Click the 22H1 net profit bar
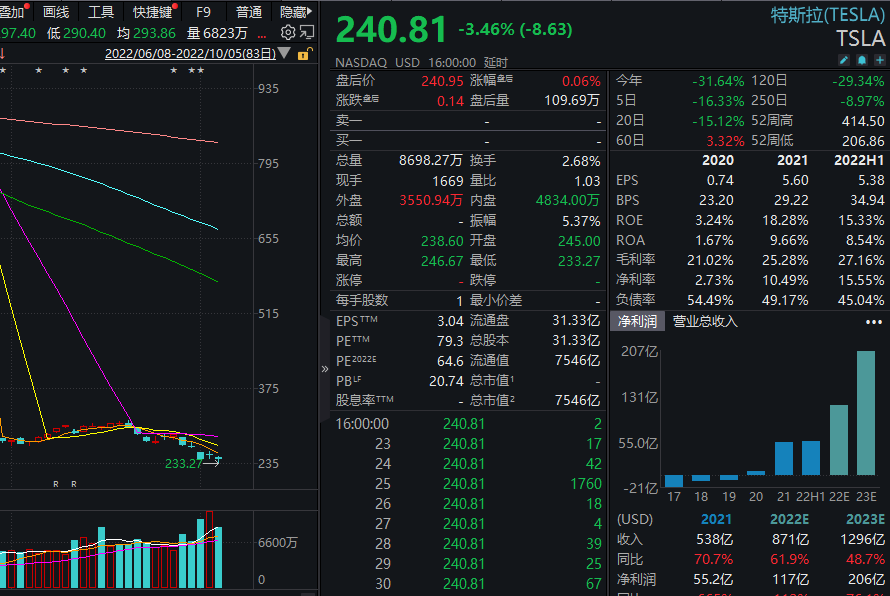 pos(811,458)
